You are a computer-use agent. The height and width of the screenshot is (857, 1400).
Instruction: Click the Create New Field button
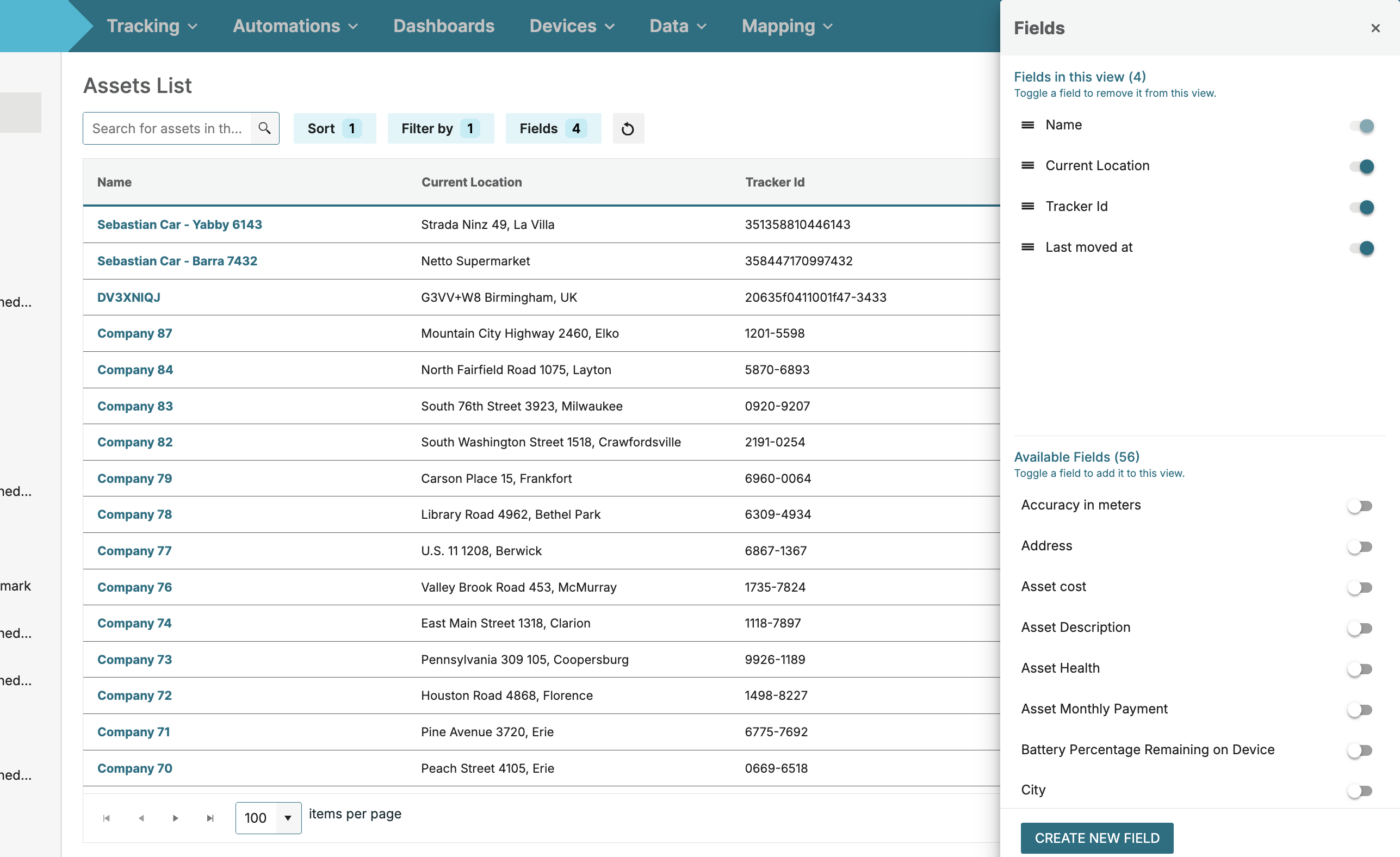pyautogui.click(x=1096, y=837)
